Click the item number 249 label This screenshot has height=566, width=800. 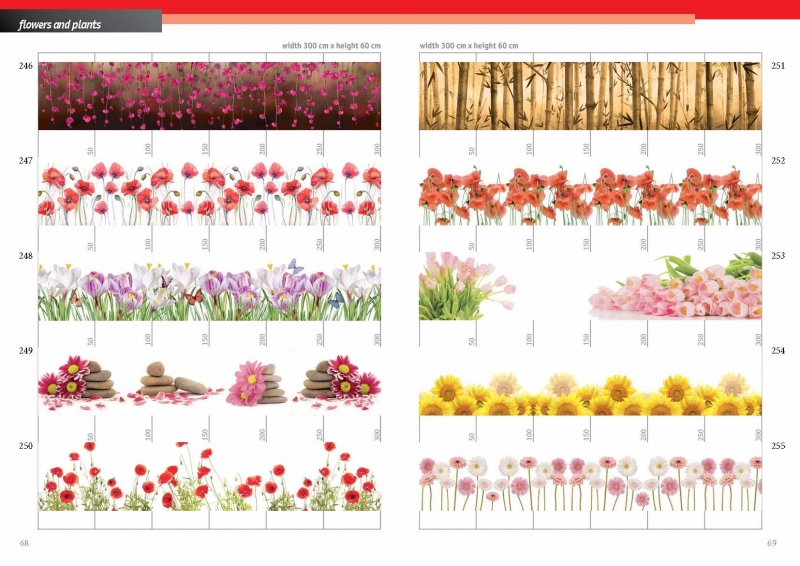26,351
